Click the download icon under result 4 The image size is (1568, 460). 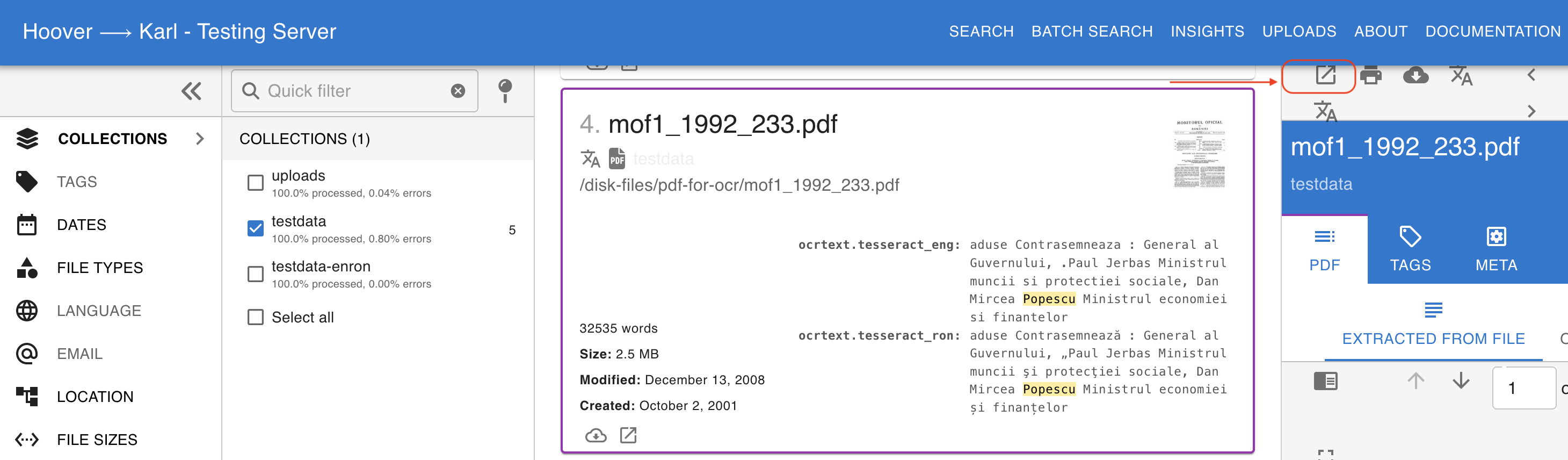coord(596,435)
